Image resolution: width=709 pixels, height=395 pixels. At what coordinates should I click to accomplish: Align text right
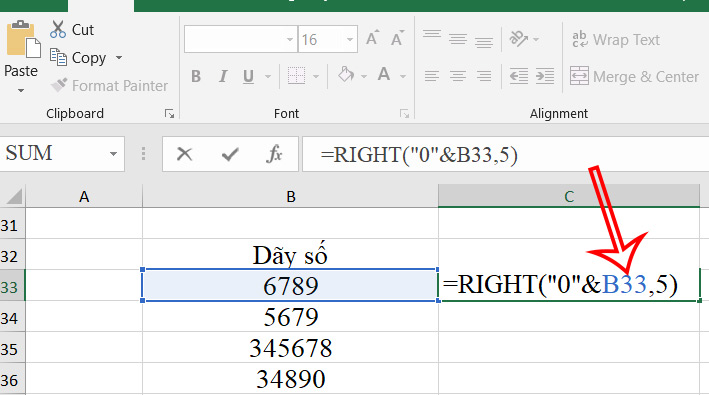[484, 76]
